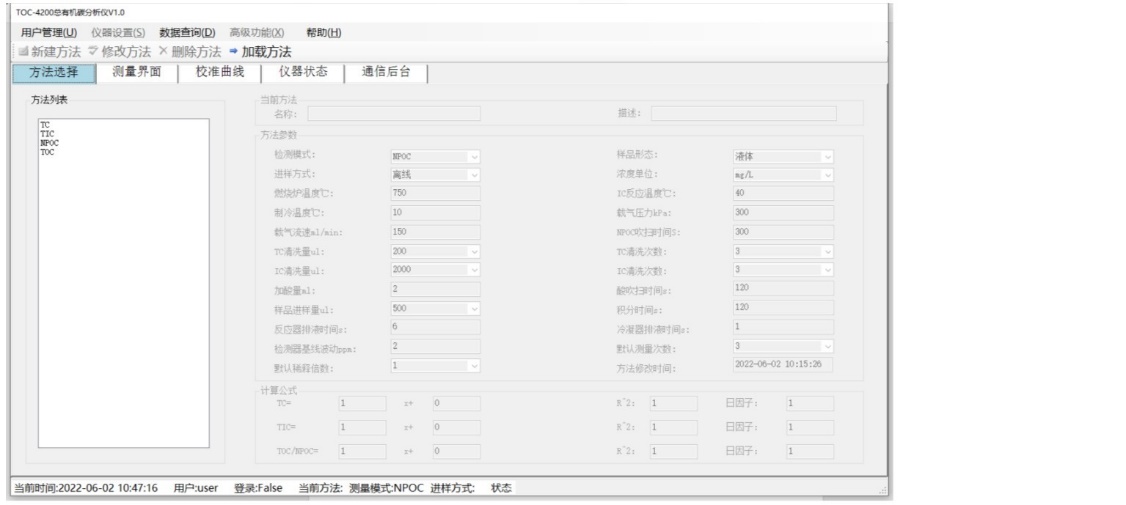The width and height of the screenshot is (1126, 505).
Task: Click the 删除方法 toolbar button
Action: 190,52
